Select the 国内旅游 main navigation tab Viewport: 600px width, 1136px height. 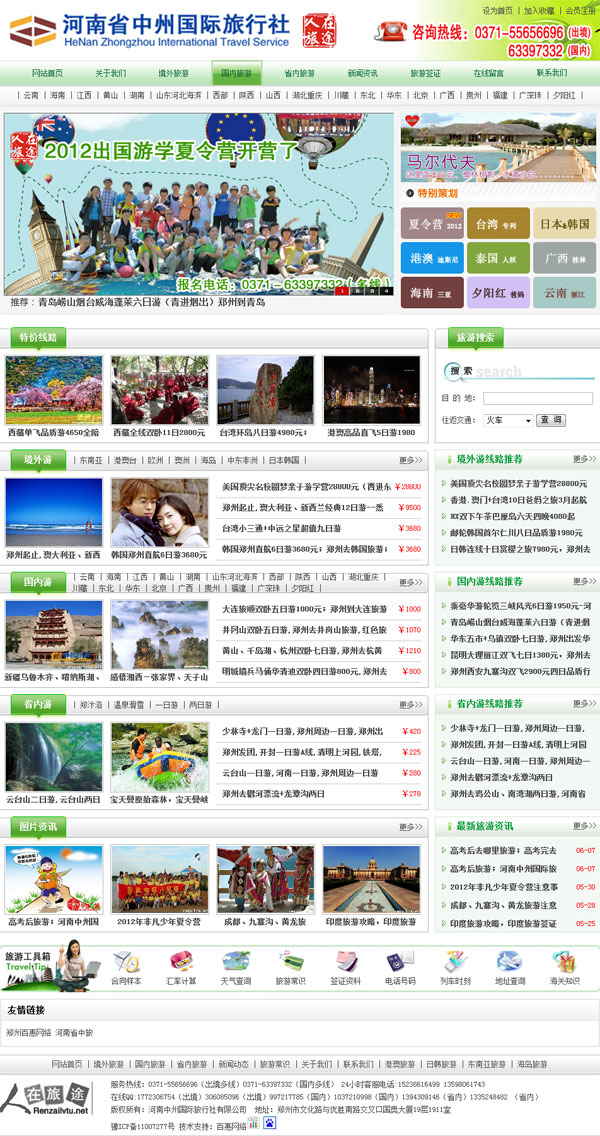237,73
